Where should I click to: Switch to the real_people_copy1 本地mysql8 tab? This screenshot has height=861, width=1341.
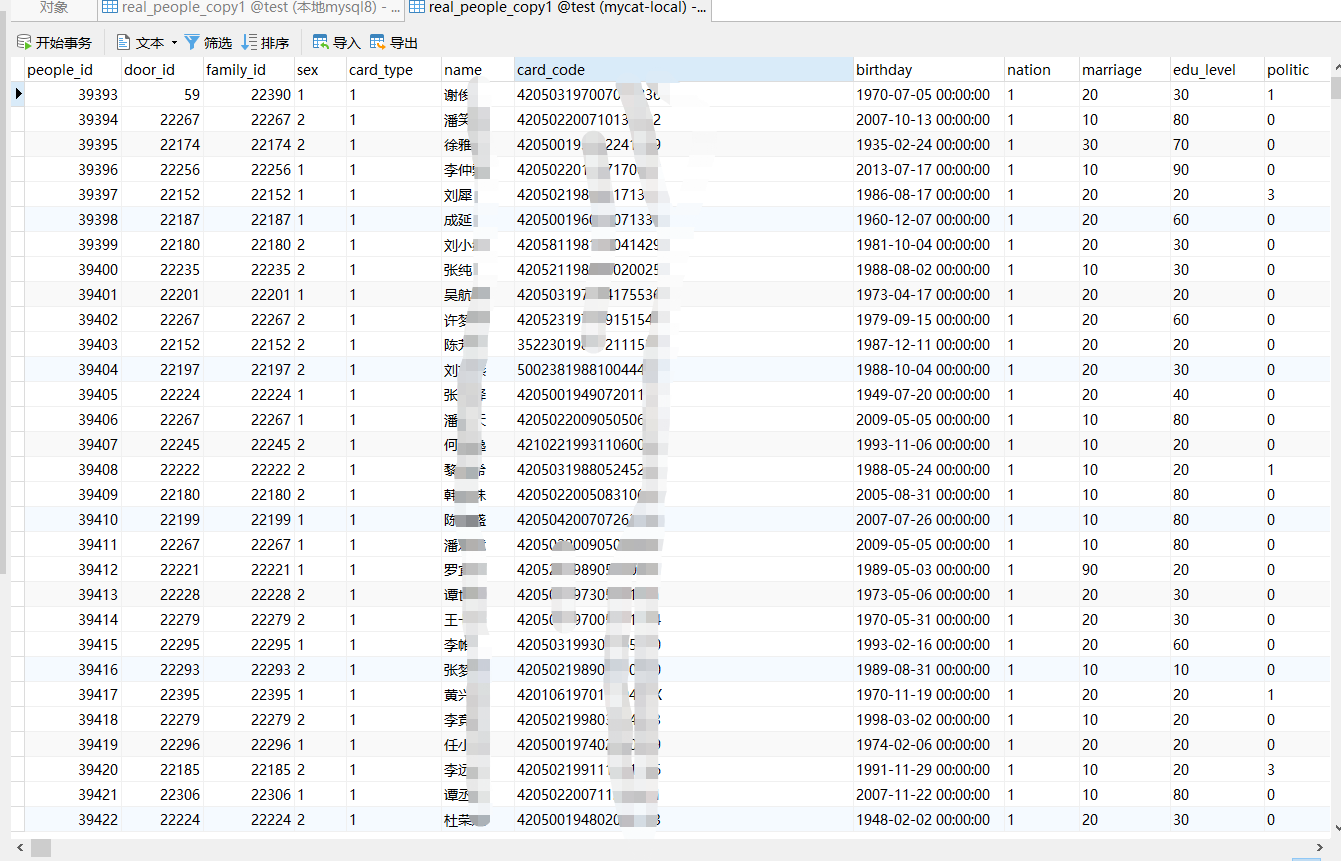(x=252, y=8)
